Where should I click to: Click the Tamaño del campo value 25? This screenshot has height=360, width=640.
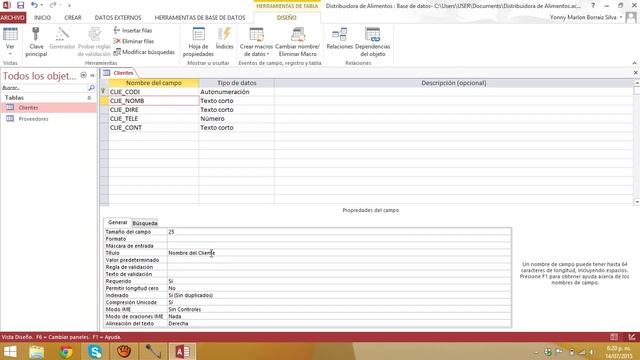click(339, 232)
